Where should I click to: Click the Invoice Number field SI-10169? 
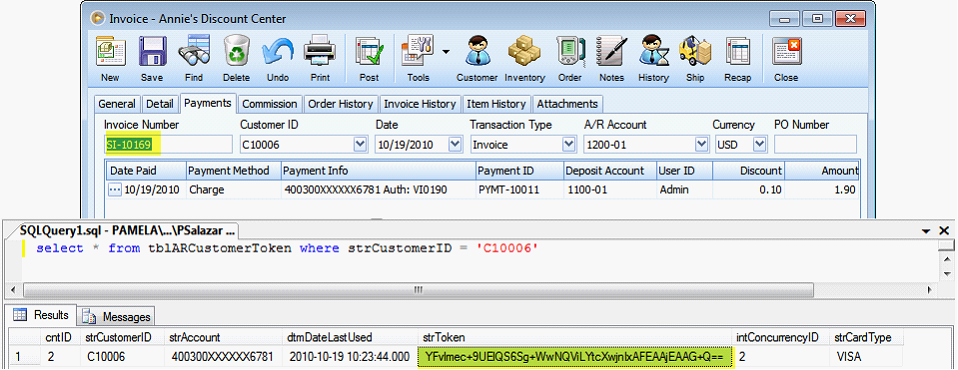pos(168,145)
